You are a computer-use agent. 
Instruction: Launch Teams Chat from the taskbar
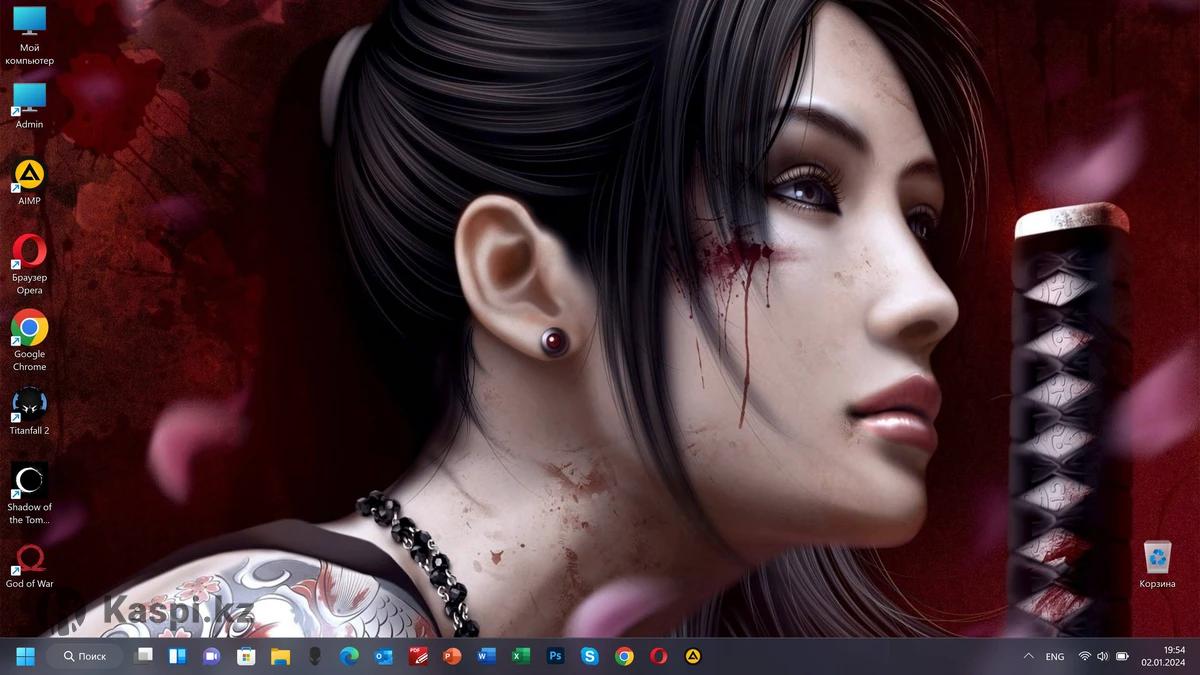212,656
